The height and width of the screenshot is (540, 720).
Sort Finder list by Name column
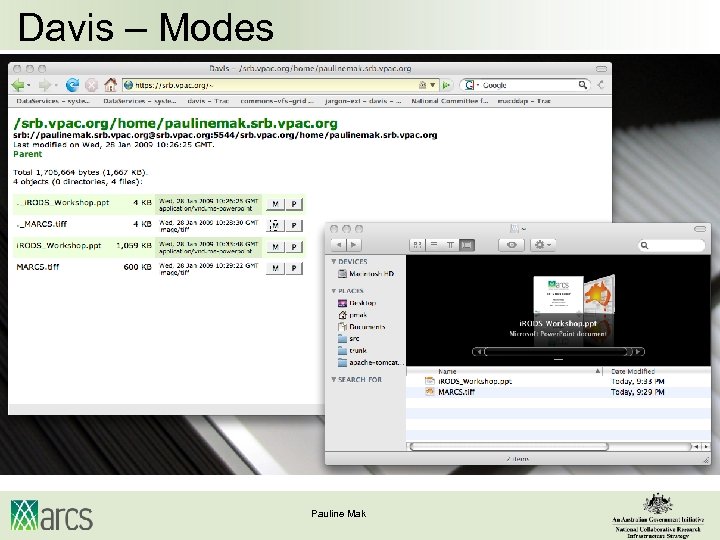(505, 371)
